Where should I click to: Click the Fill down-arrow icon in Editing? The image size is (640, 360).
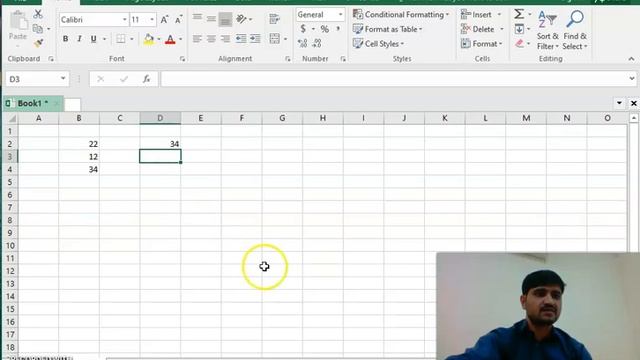[519, 29]
